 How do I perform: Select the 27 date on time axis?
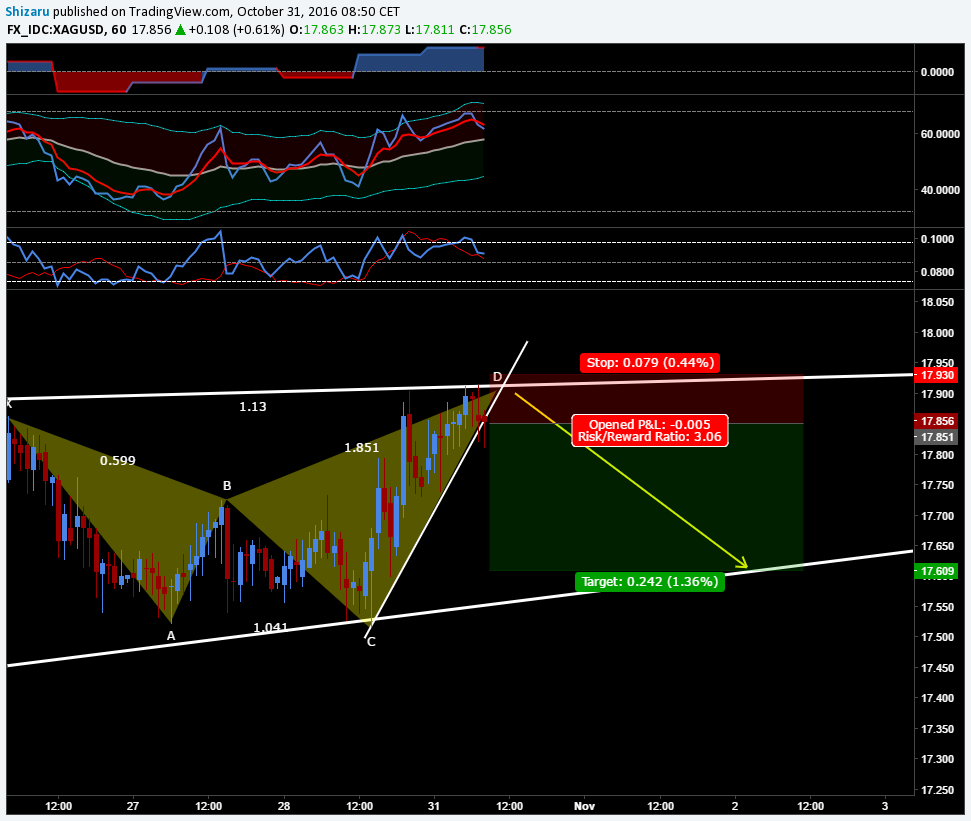click(x=133, y=806)
